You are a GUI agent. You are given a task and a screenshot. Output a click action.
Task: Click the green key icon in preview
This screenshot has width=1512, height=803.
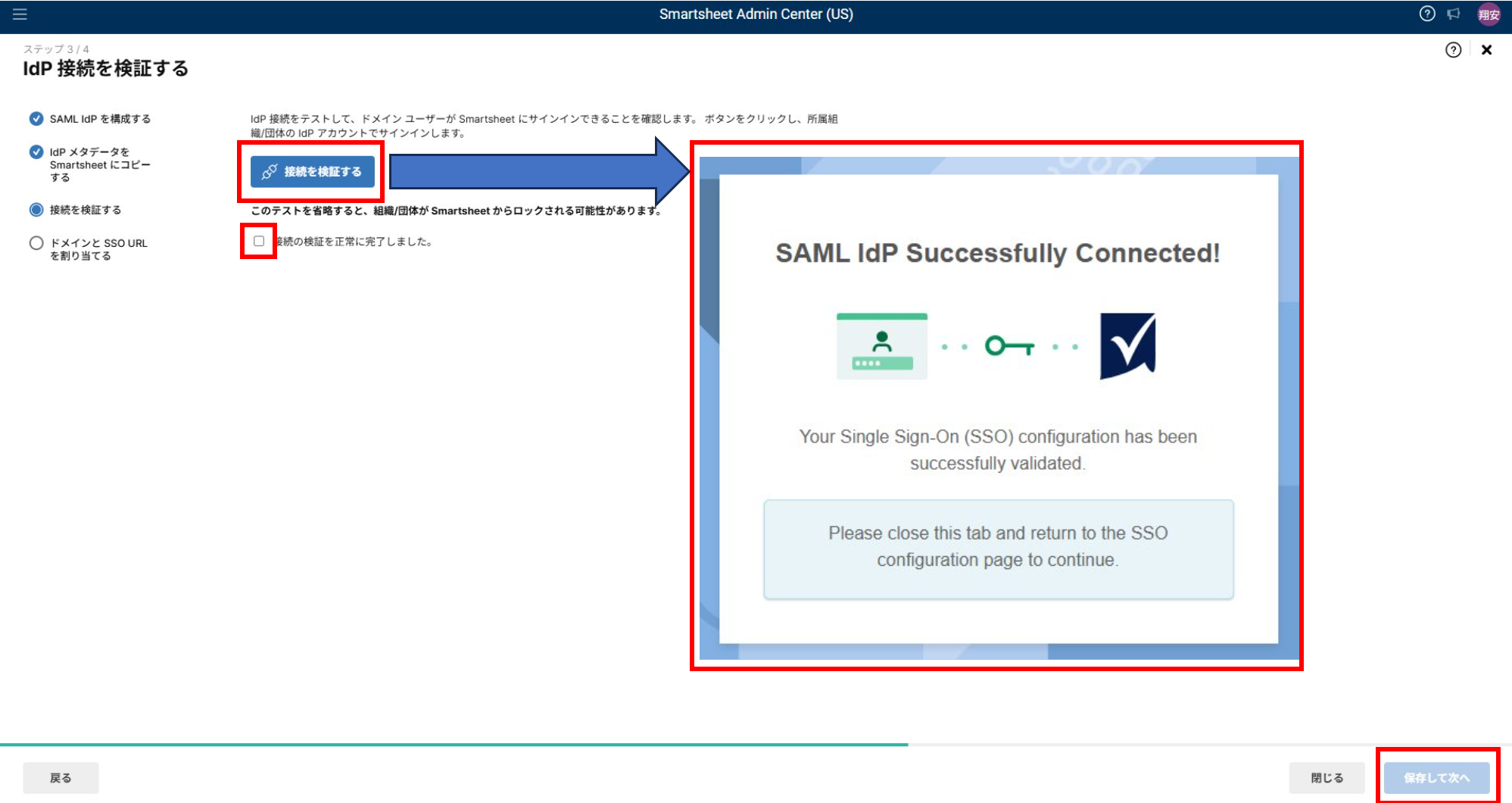[x=1009, y=346]
